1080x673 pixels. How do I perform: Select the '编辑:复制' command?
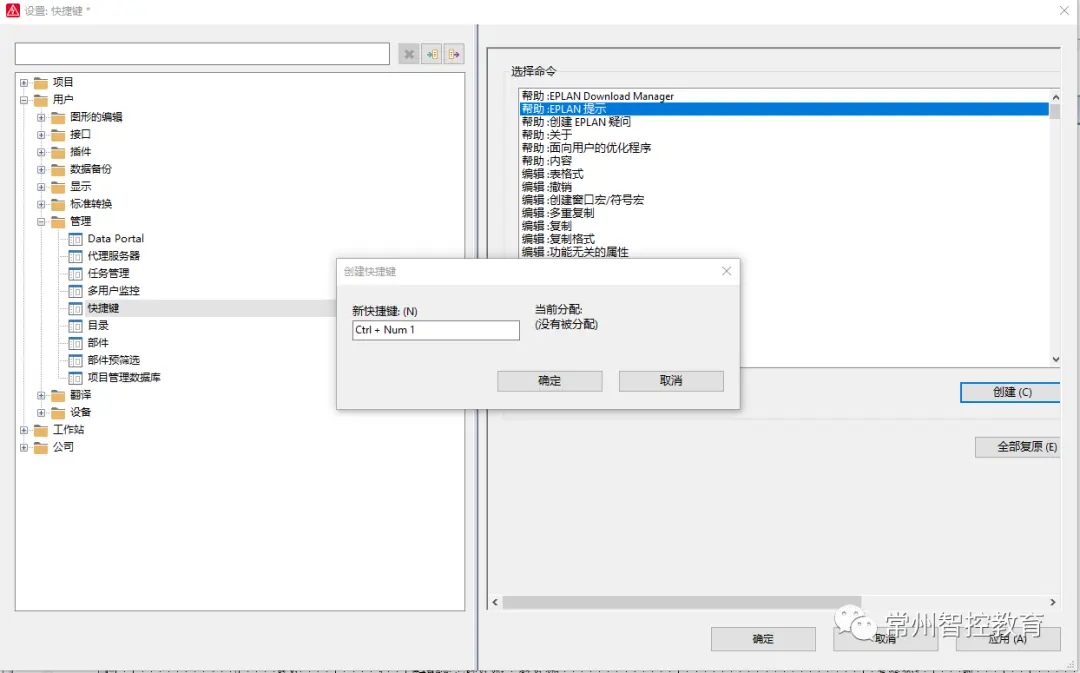click(x=784, y=227)
